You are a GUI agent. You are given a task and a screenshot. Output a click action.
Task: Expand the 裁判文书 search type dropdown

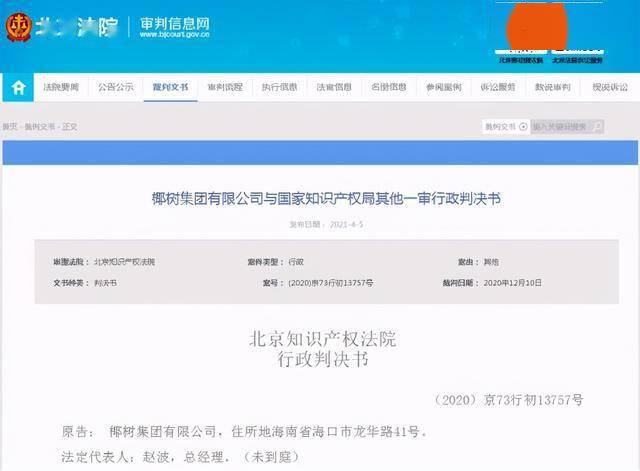[506, 127]
